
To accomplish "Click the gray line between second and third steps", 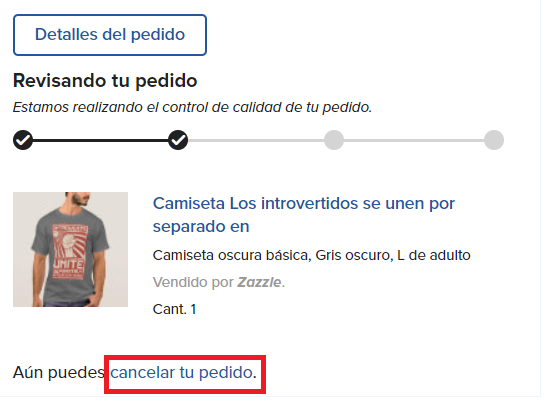I will pos(256,140).
